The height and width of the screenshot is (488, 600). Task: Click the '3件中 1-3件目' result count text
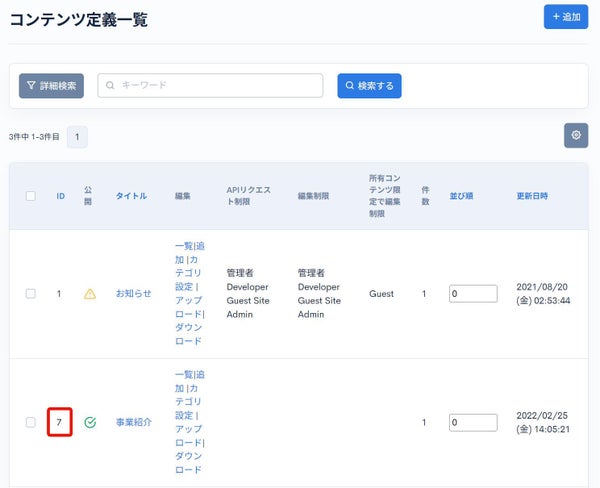(x=34, y=137)
